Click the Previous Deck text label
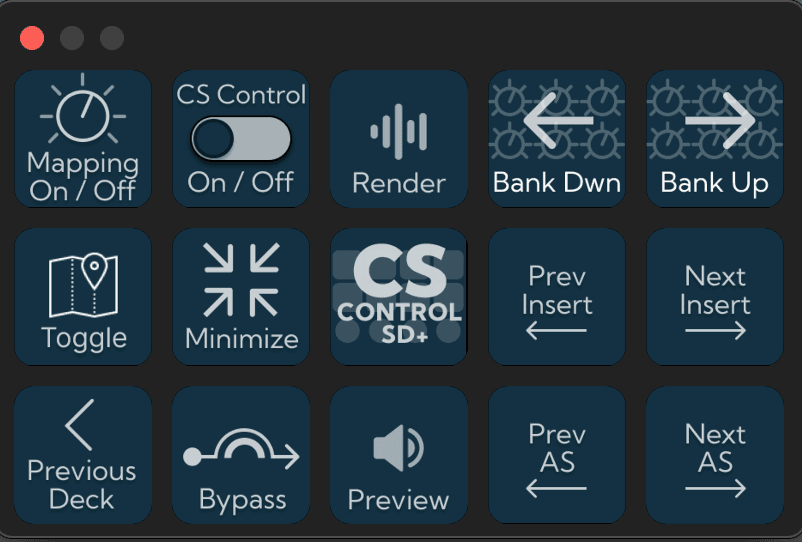 coord(82,484)
